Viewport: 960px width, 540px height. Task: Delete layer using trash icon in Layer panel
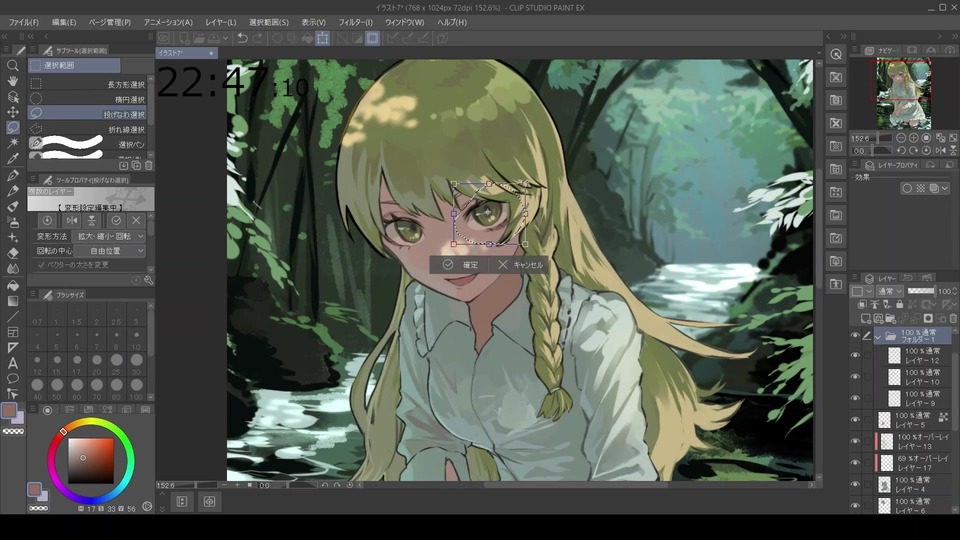pyautogui.click(x=953, y=318)
